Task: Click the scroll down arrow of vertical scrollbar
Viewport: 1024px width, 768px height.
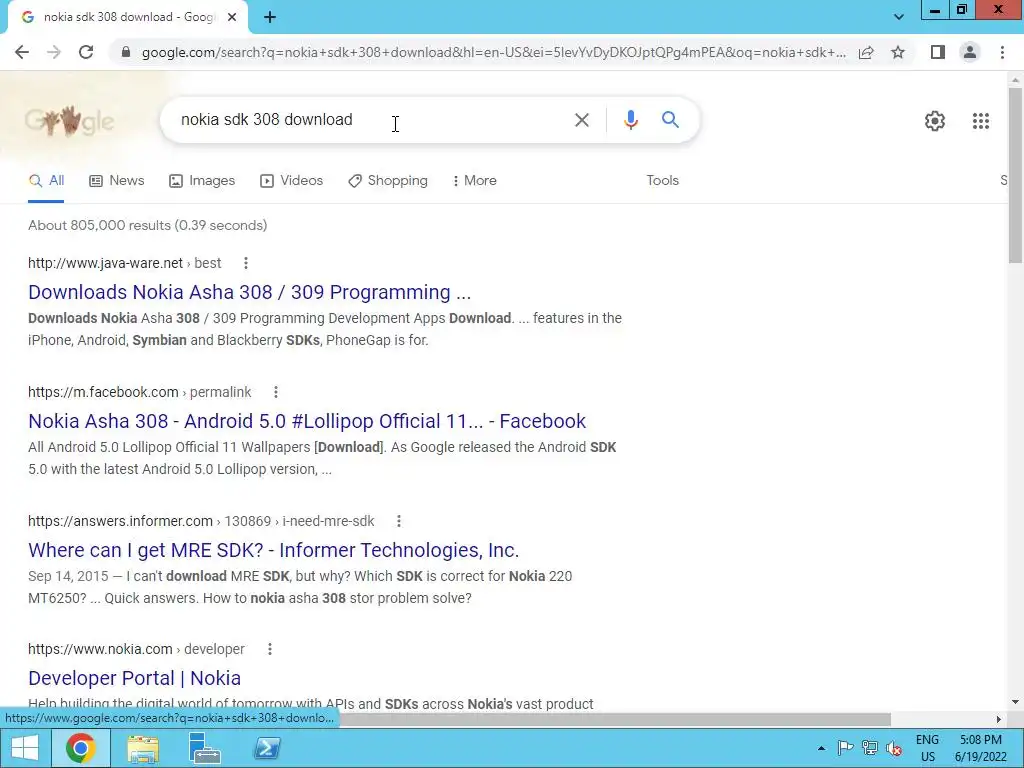Action: pos(1016,702)
